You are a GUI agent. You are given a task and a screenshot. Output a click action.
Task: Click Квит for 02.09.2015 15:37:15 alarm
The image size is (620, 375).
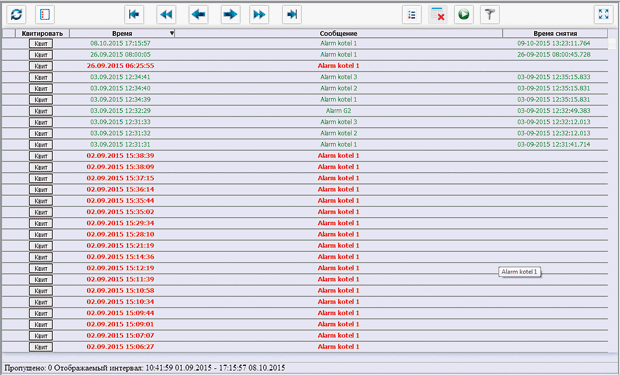[41, 178]
